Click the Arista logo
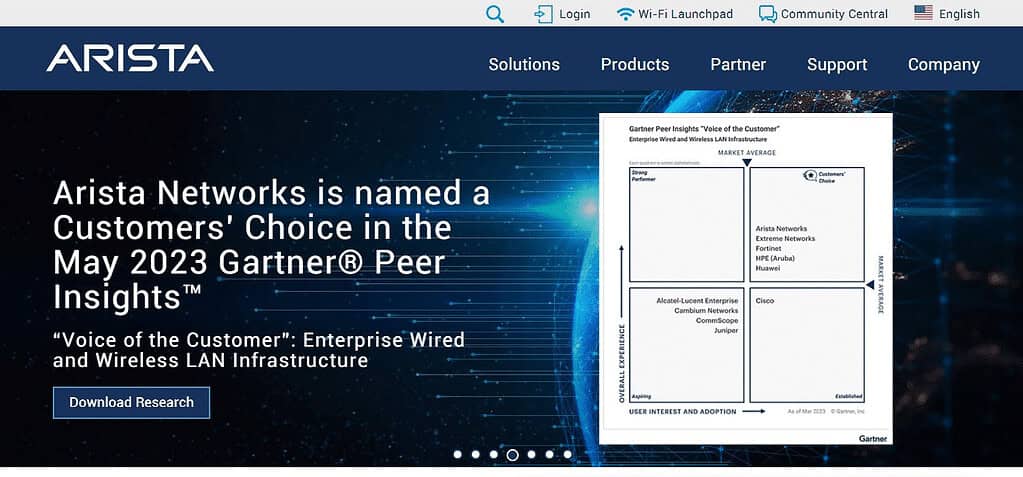Viewport: 1023px width, 477px height. tap(130, 58)
